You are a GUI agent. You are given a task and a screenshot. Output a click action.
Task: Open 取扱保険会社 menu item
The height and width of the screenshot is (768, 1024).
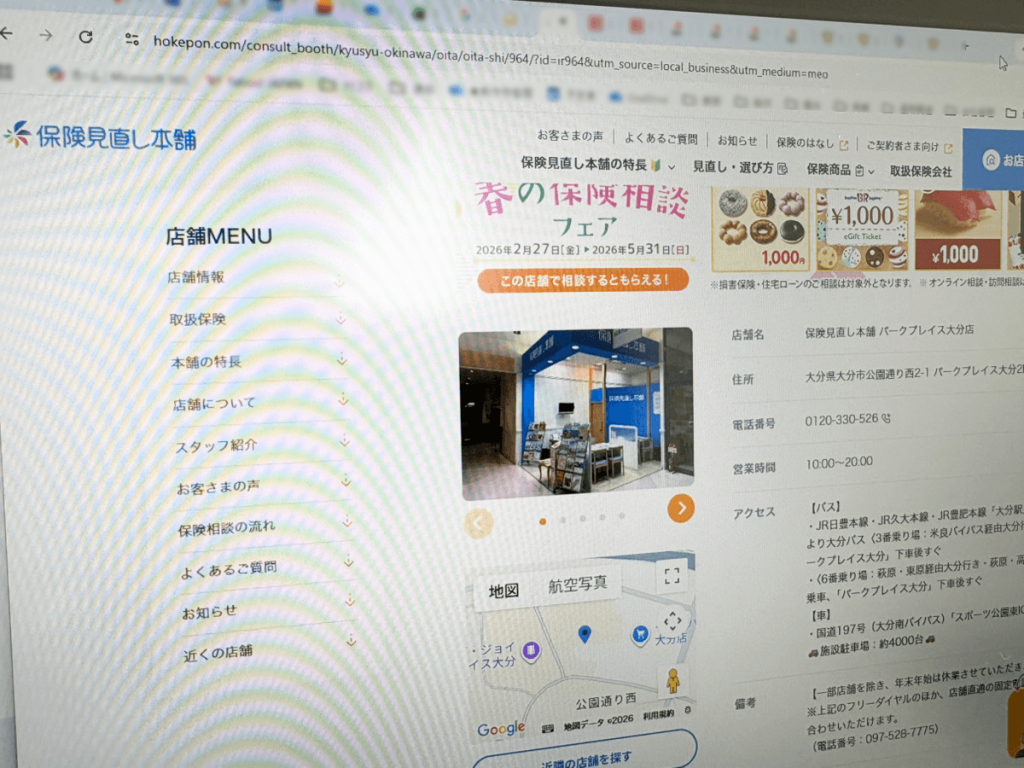(920, 172)
